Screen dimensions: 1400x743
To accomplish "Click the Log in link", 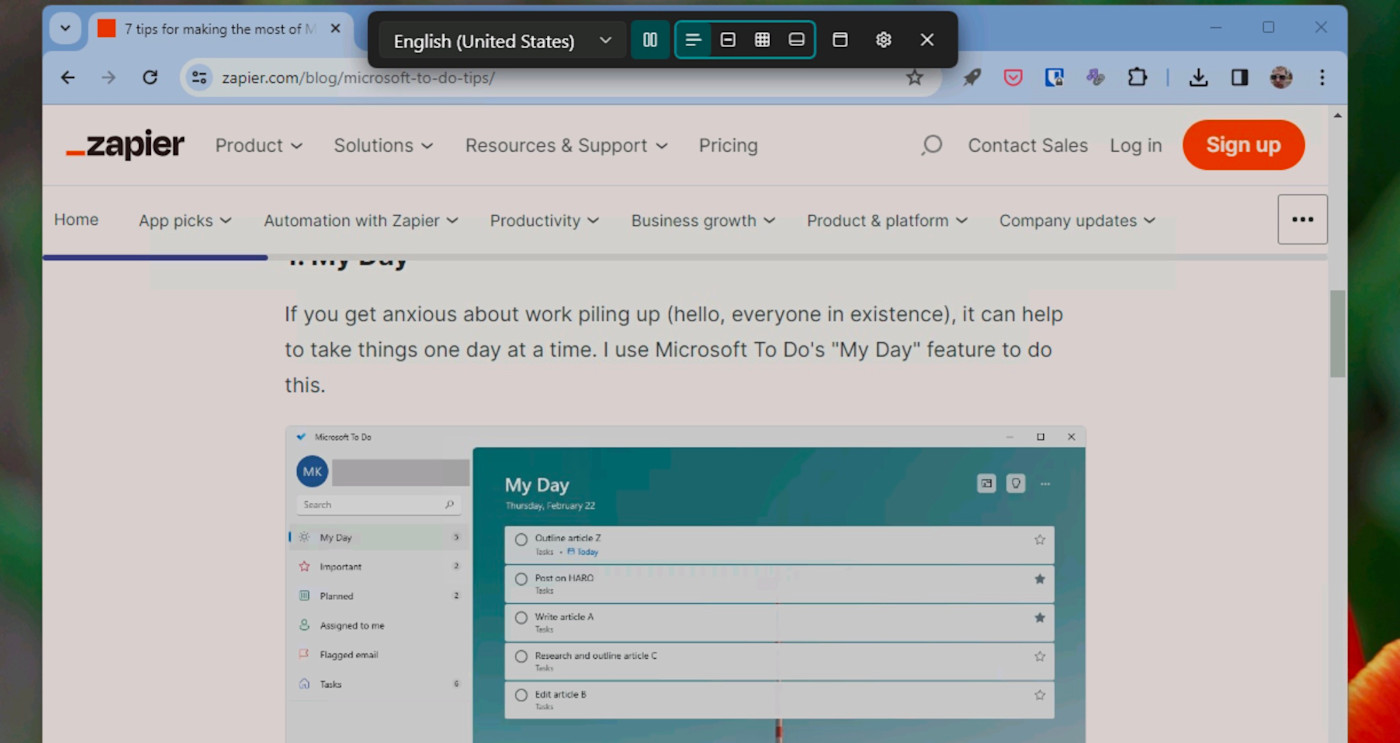I will [x=1136, y=145].
